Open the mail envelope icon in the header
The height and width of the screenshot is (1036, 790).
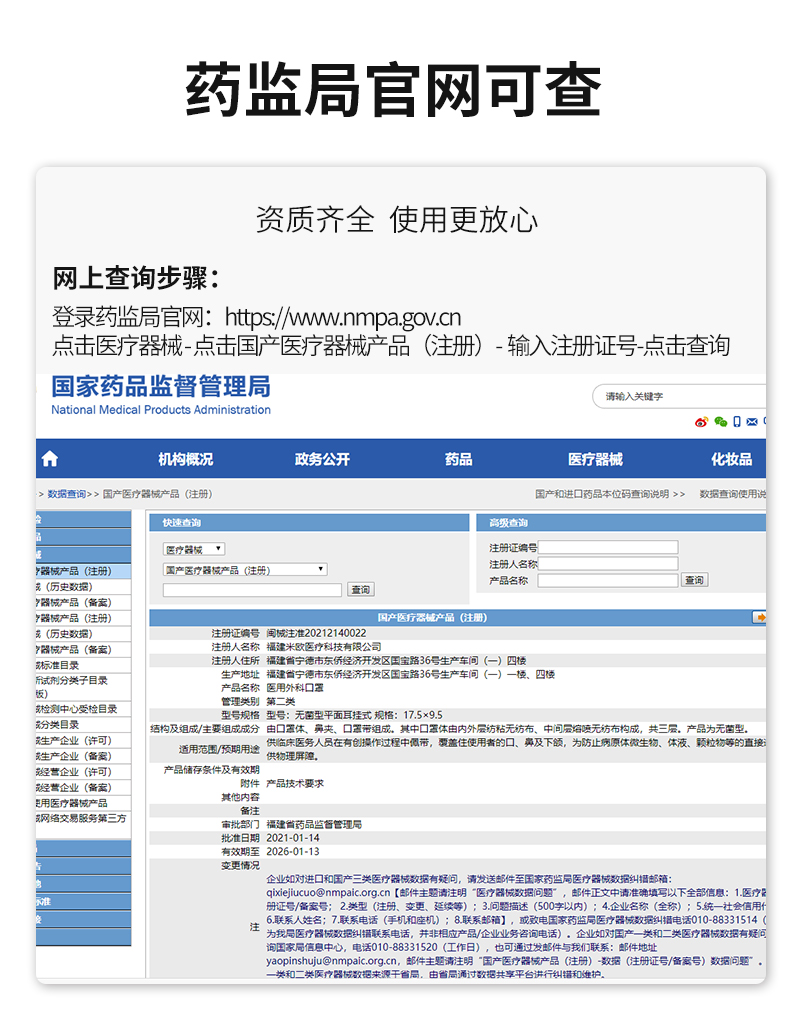[752, 422]
